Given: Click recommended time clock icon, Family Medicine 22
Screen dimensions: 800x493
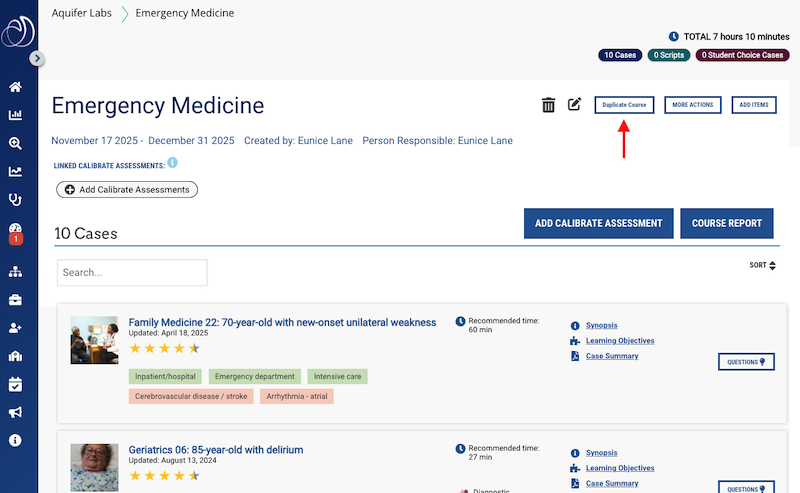Looking at the screenshot, I should (460, 321).
